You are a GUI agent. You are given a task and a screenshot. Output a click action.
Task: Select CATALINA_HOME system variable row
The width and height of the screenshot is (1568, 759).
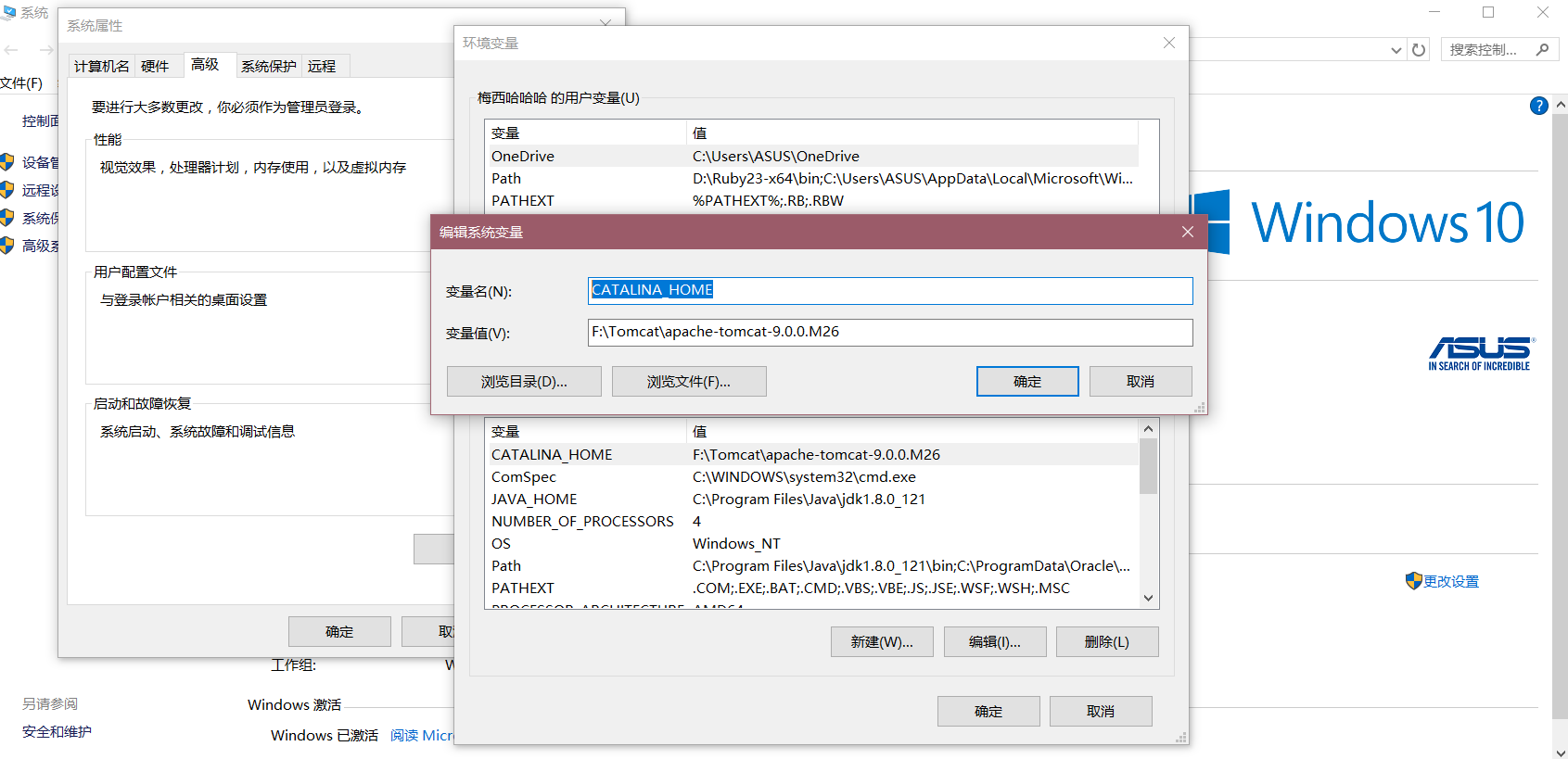[x=812, y=454]
